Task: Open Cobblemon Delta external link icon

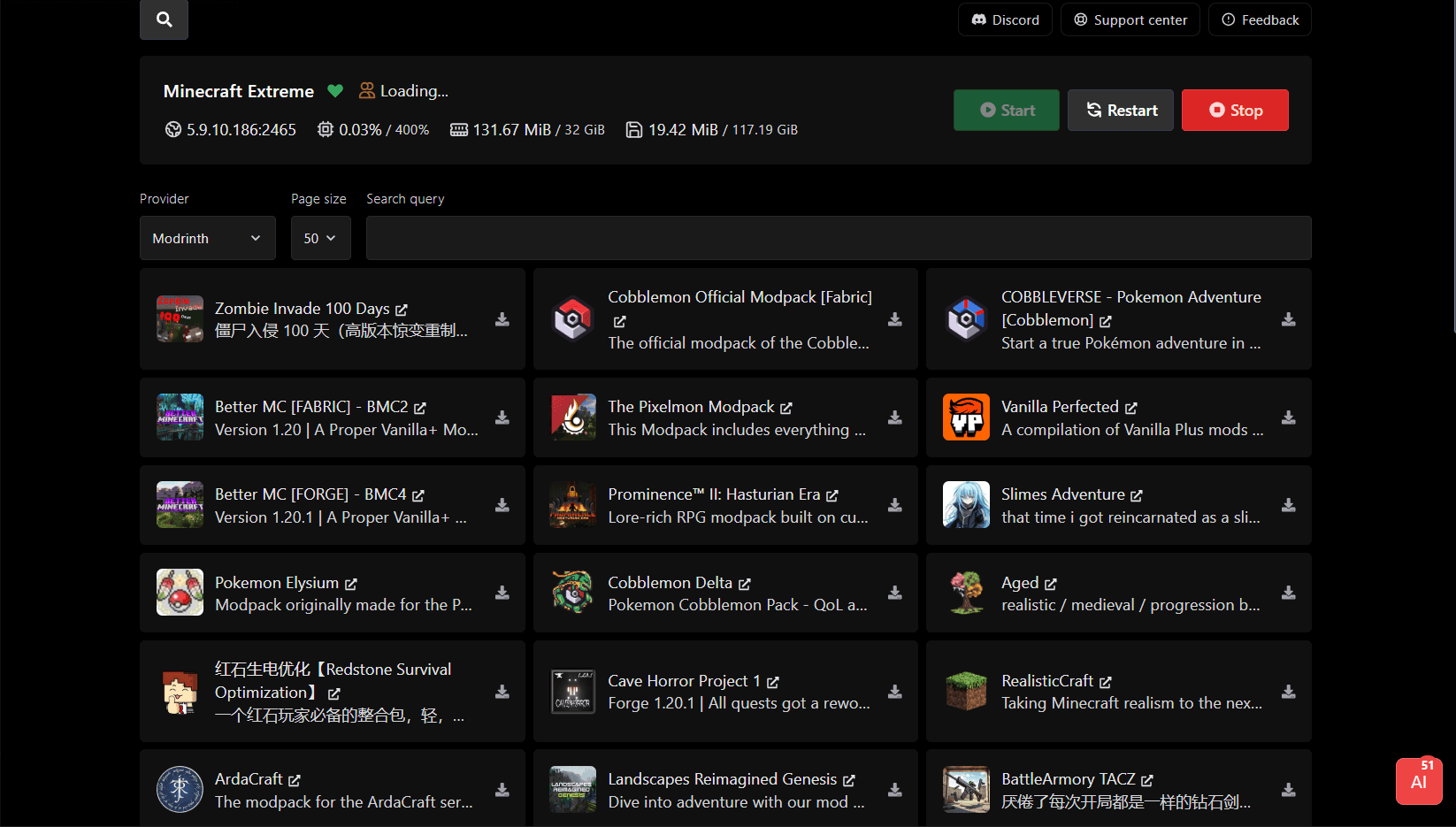Action: coord(745,584)
